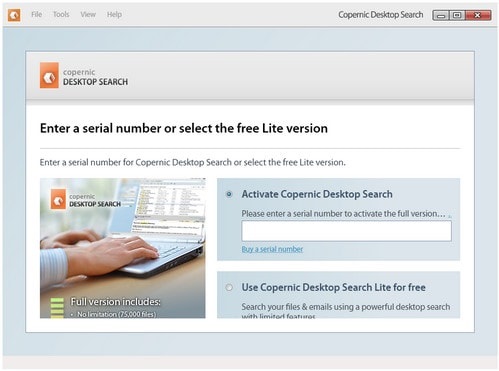Click the green stacked bars icon in image
This screenshot has width=499, height=371.
coord(57,308)
